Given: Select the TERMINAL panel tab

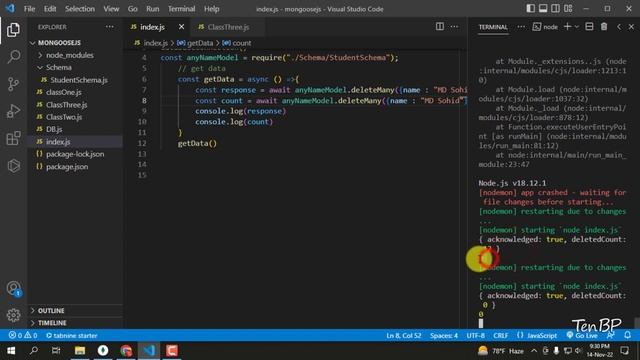Looking at the screenshot, I should coord(493,27).
